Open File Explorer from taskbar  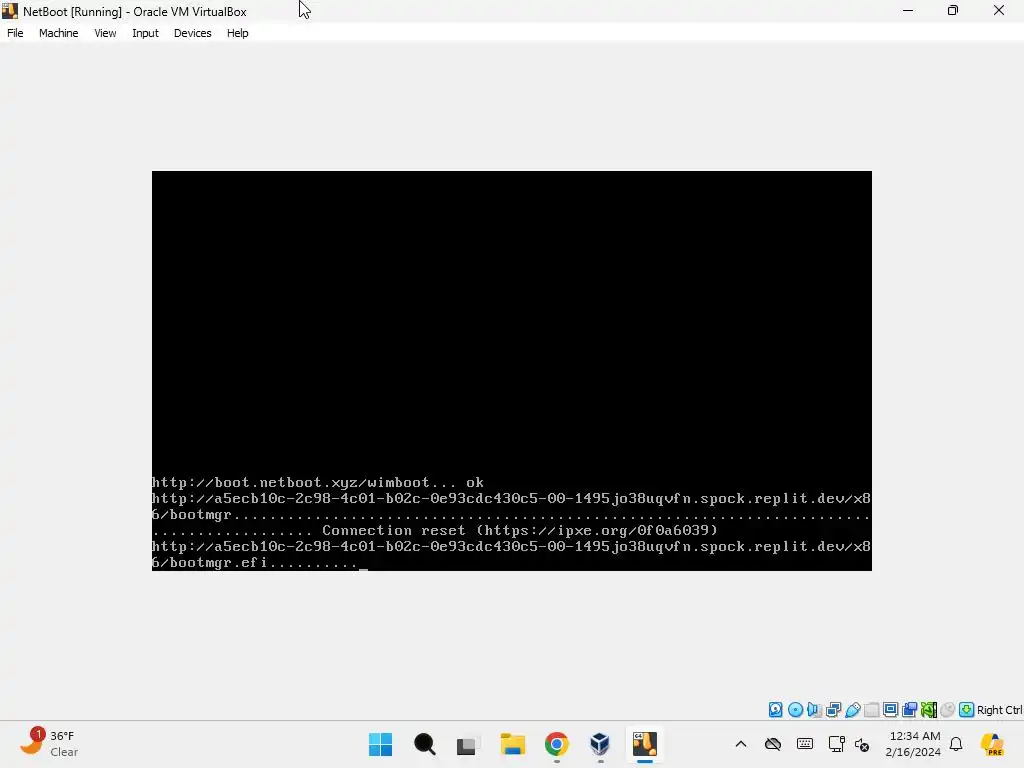click(513, 744)
